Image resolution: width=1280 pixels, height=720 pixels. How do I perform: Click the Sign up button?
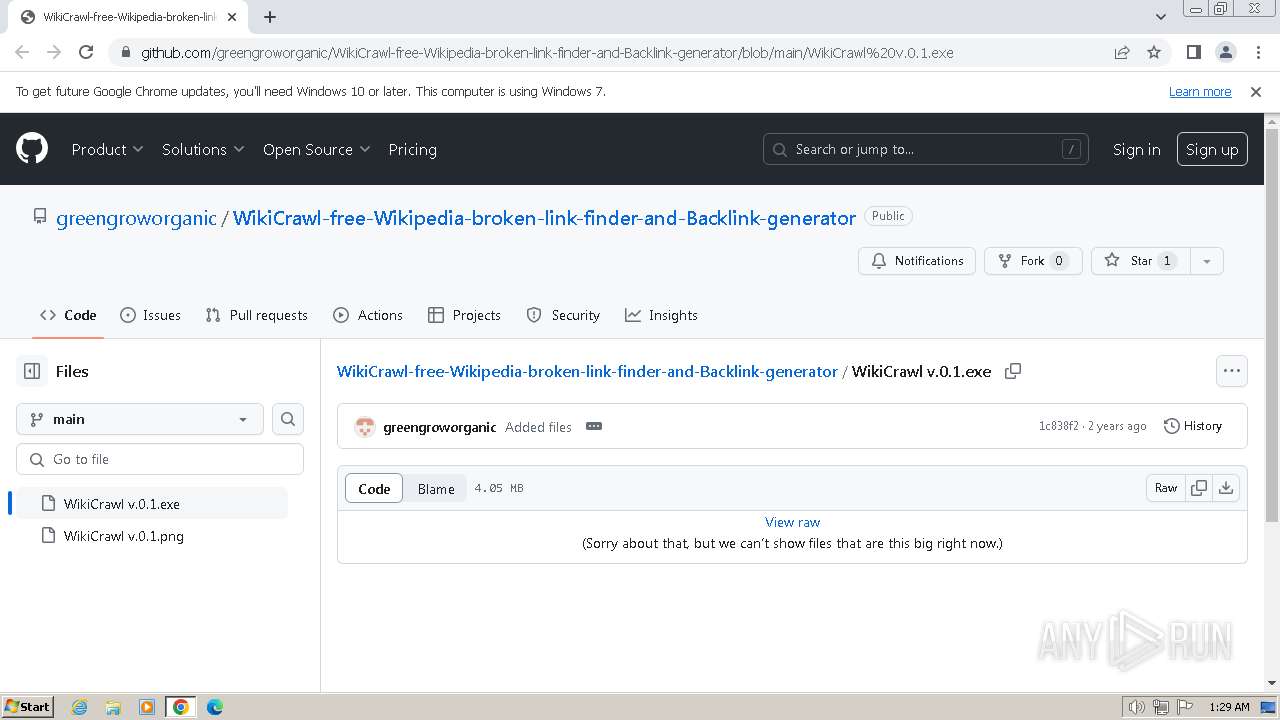tap(1212, 149)
